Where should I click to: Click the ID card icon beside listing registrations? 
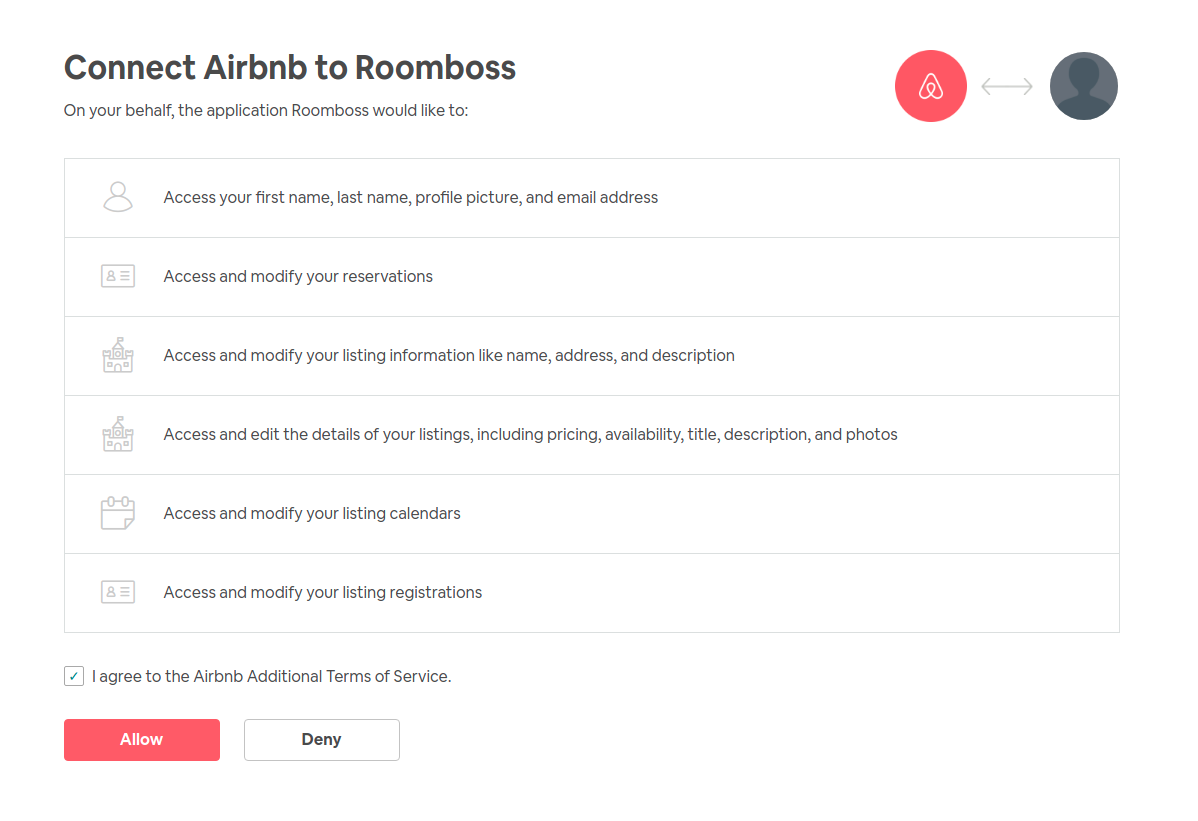118,592
